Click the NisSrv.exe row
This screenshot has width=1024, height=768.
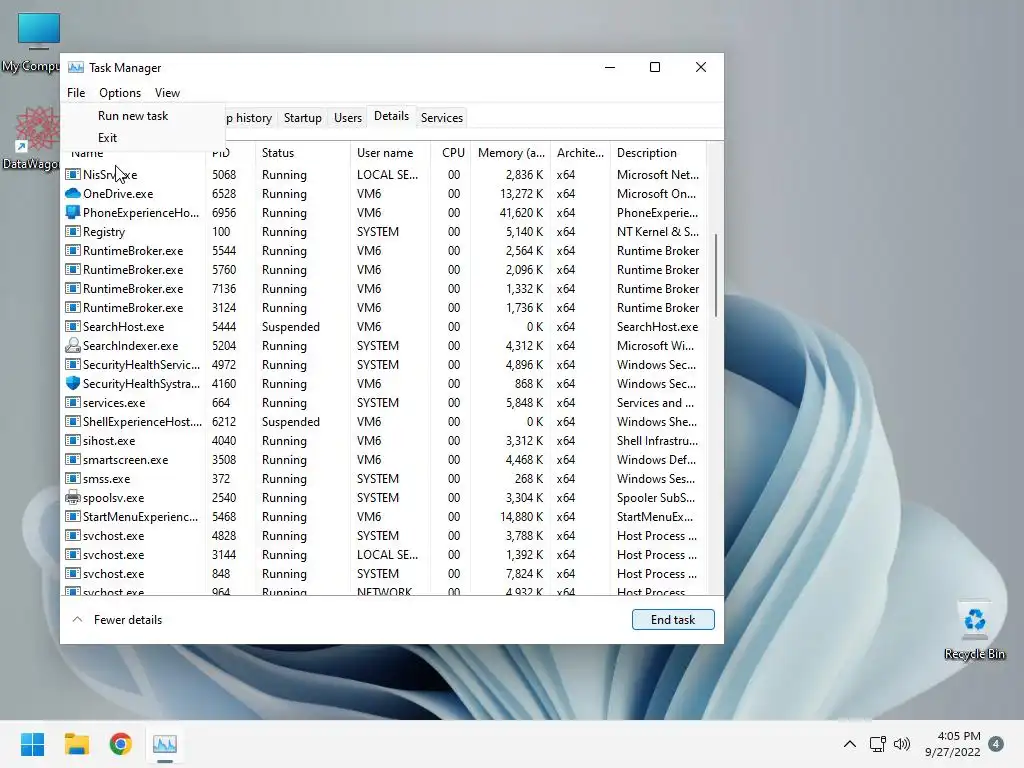pos(384,174)
